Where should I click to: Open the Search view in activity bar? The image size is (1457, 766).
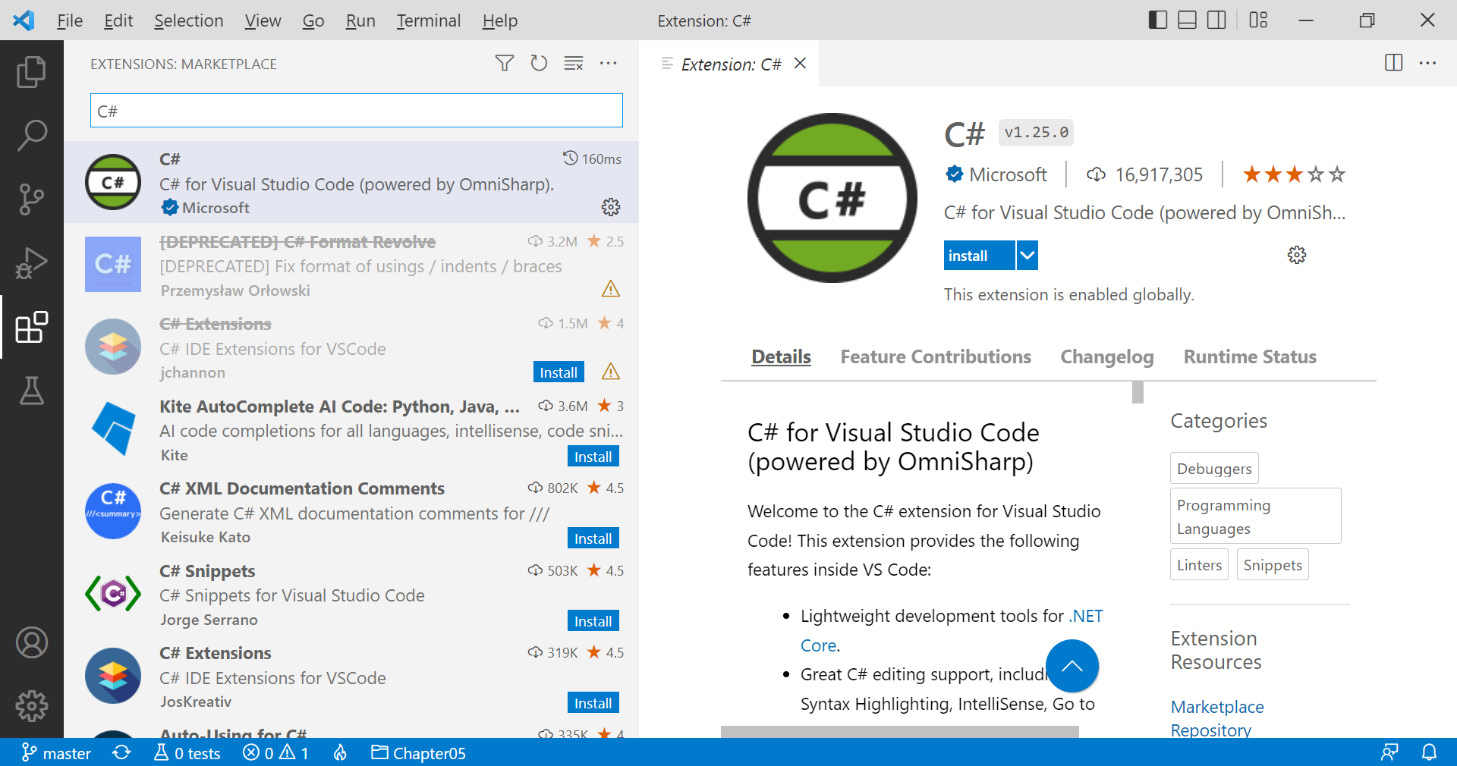32,135
